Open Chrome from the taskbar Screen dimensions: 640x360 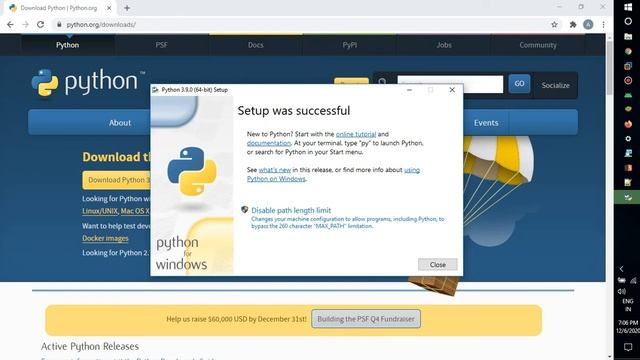(x=628, y=51)
